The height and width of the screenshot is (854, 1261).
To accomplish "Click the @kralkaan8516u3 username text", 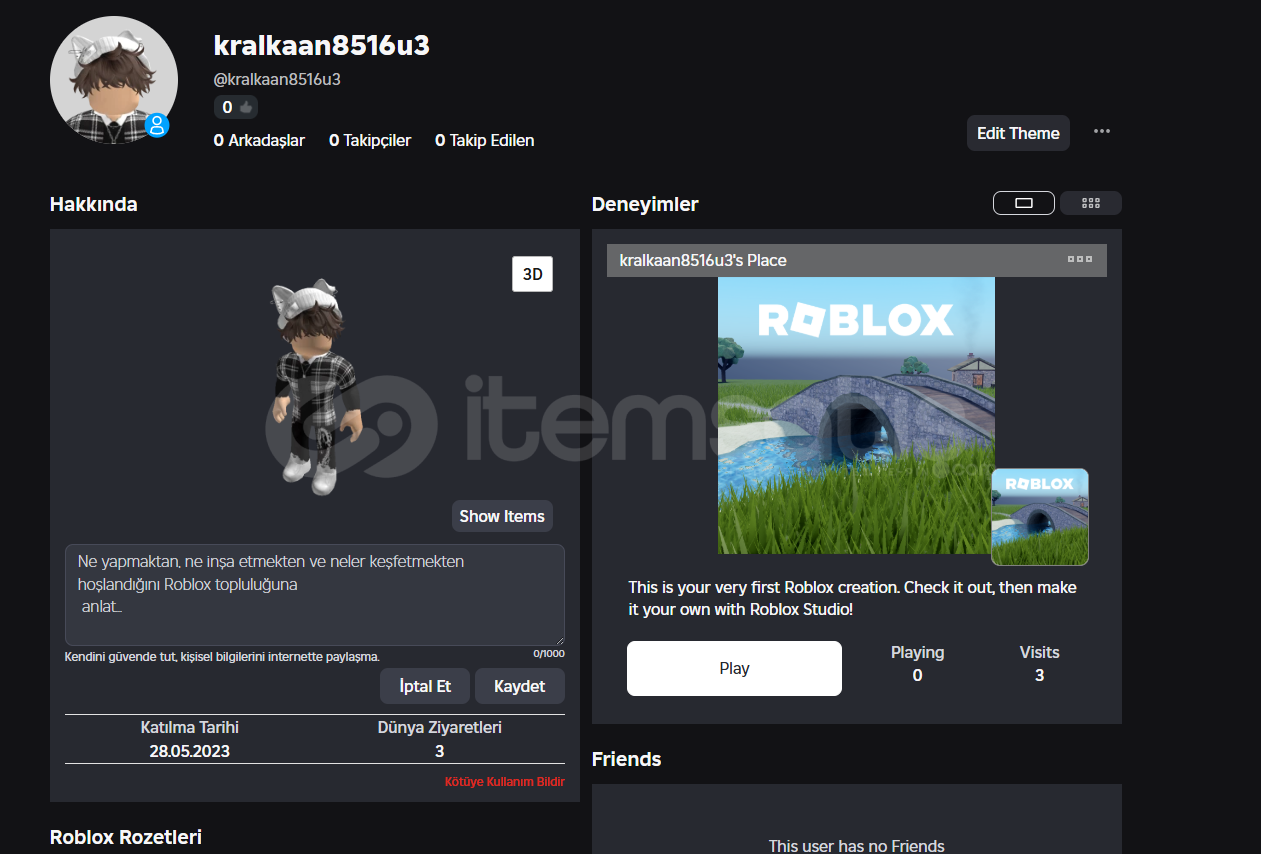I will pos(277,79).
